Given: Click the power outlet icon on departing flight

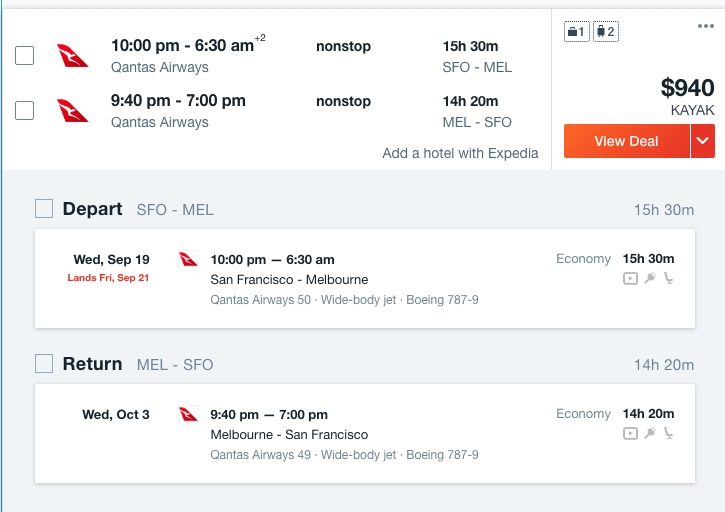Looking at the screenshot, I should click(650, 278).
